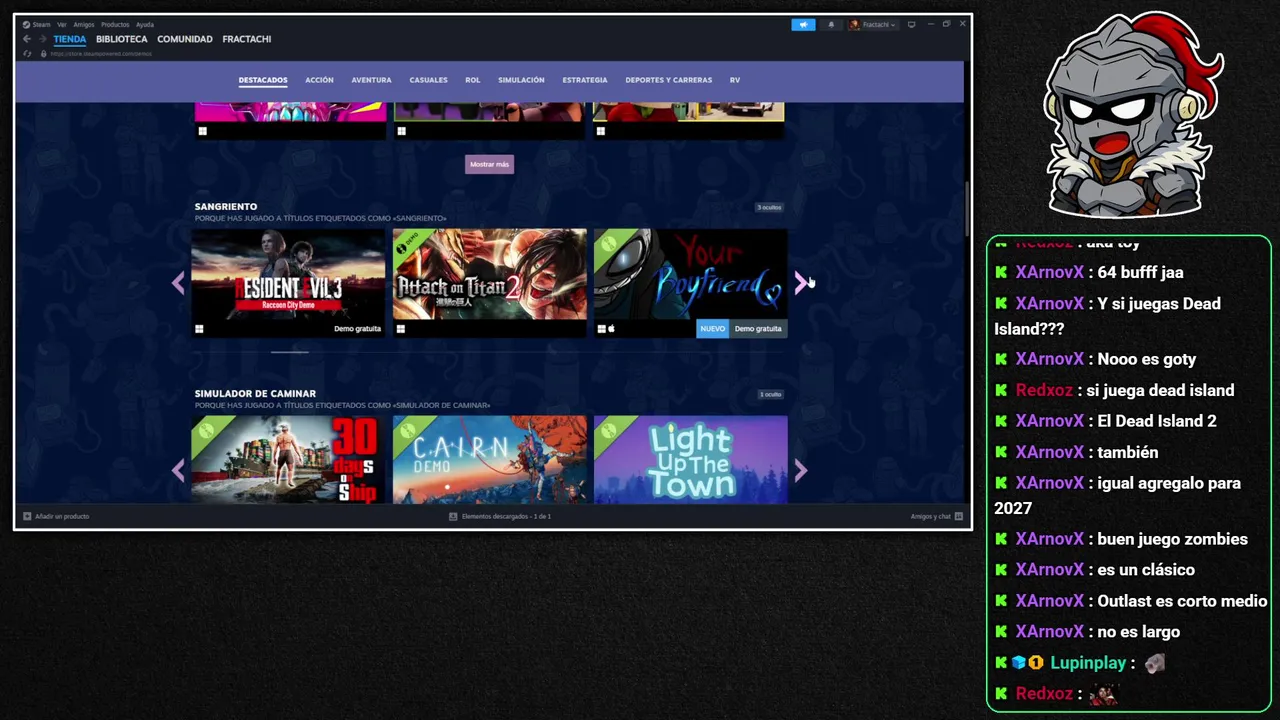This screenshot has width=1280, height=720.
Task: Switch to Big Picture mode via the monitor icon
Action: (911, 24)
